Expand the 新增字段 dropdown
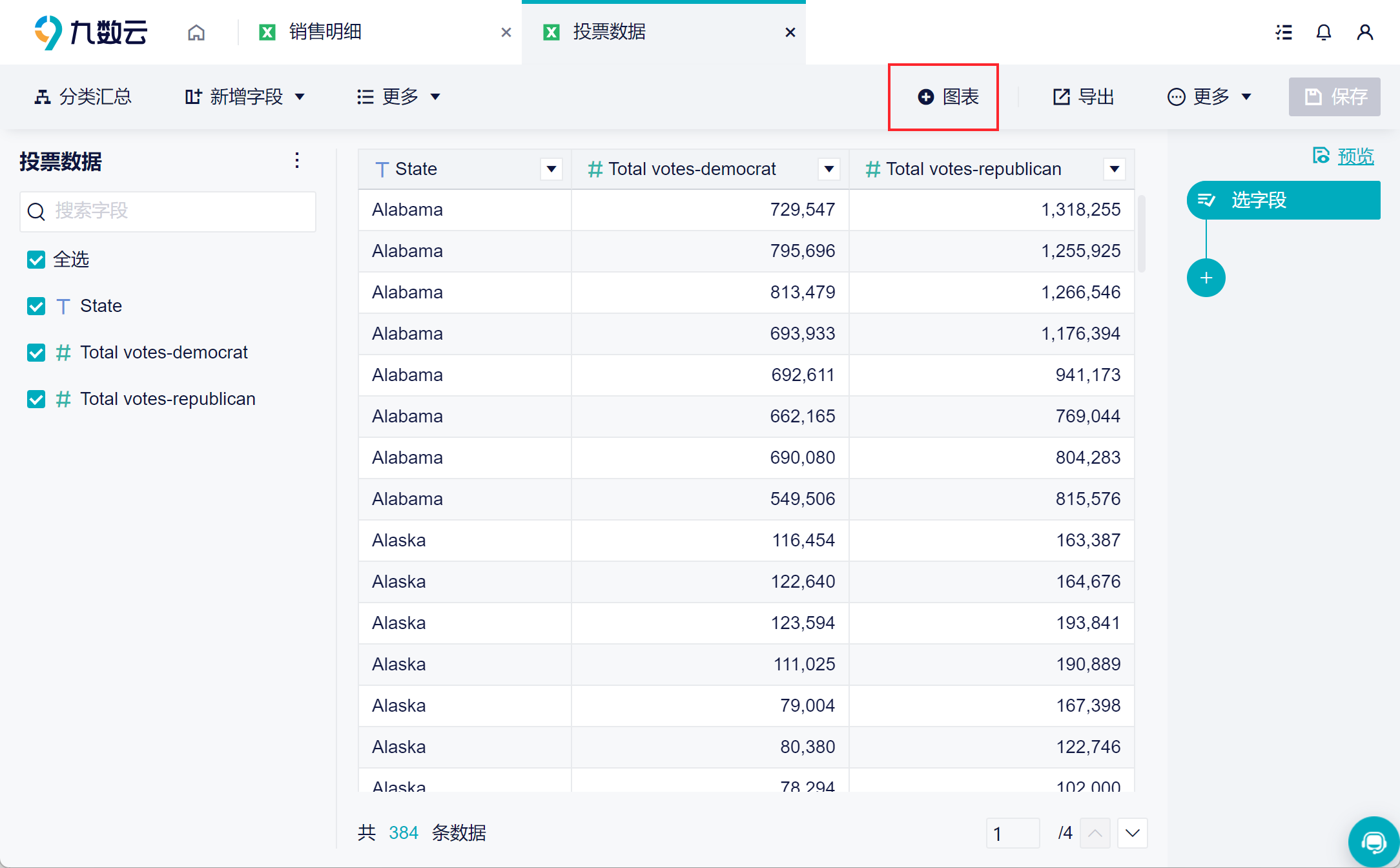 click(245, 97)
